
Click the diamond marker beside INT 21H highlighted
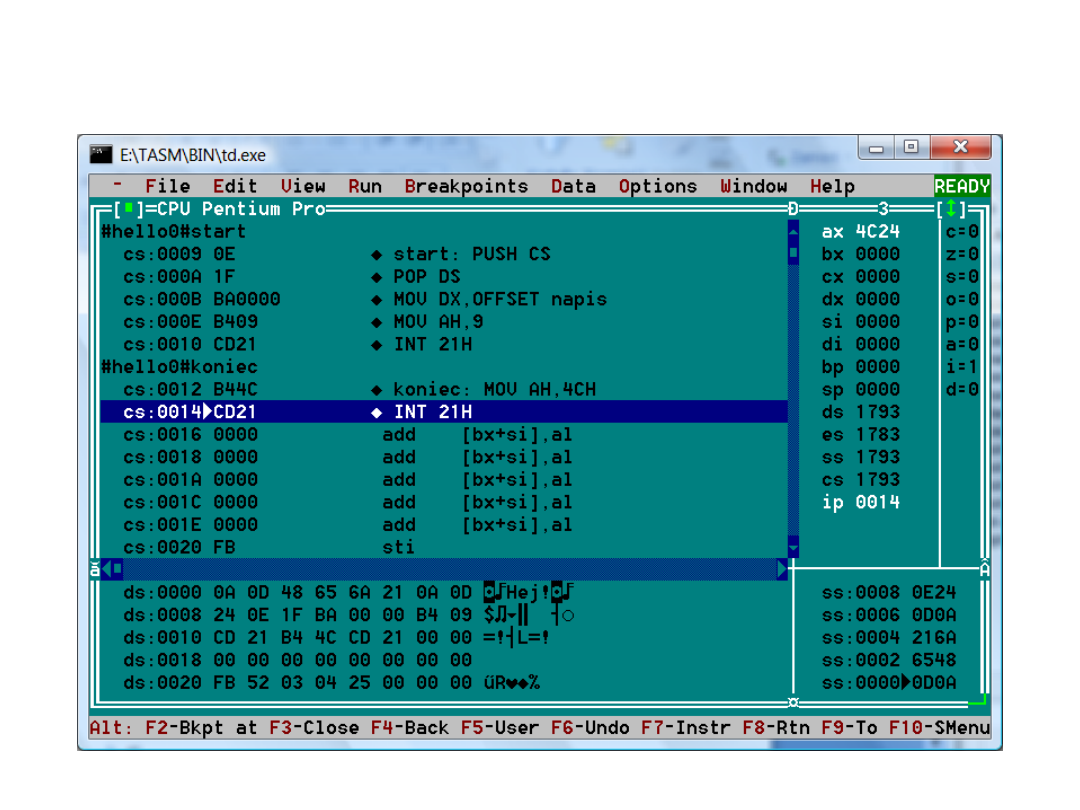pyautogui.click(x=377, y=412)
